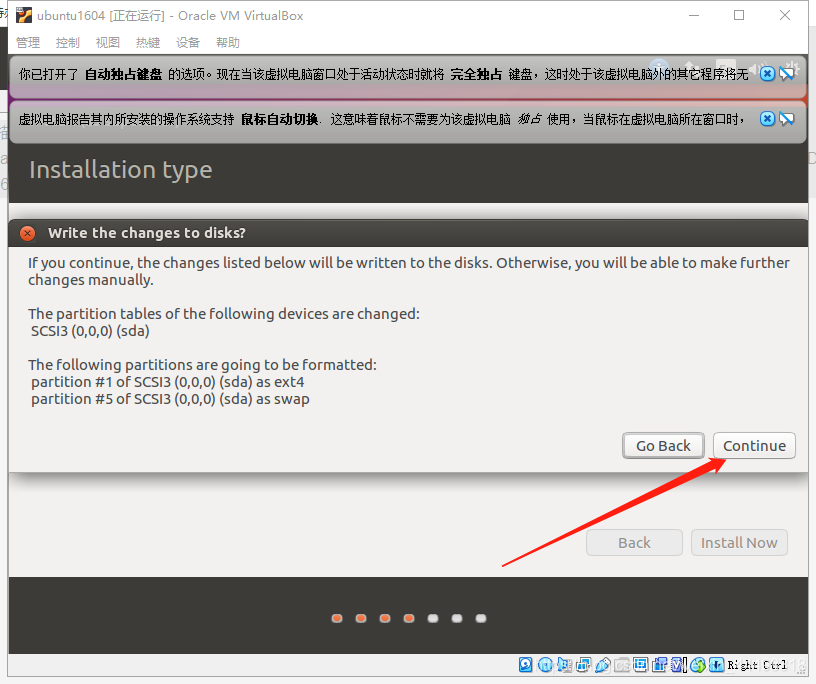Open the 管理 menu
Screen dimensions: 816x684
tap(28, 43)
